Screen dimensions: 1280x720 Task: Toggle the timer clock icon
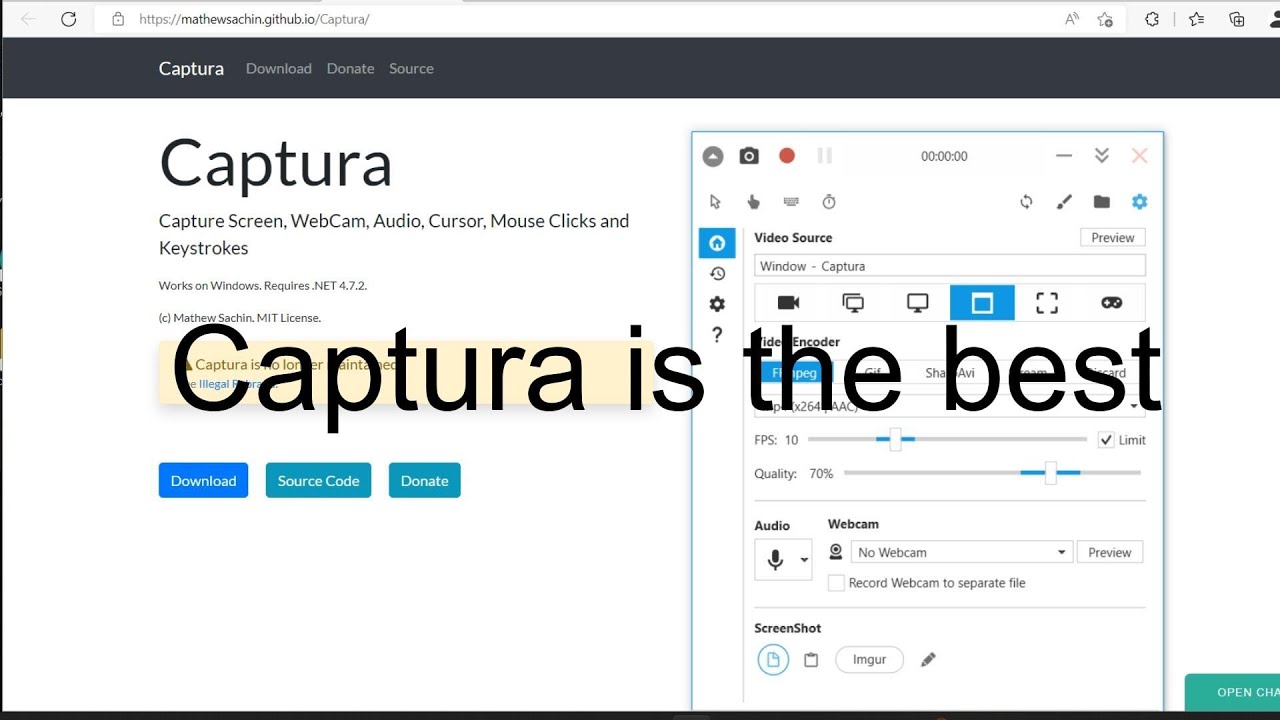[x=829, y=202]
